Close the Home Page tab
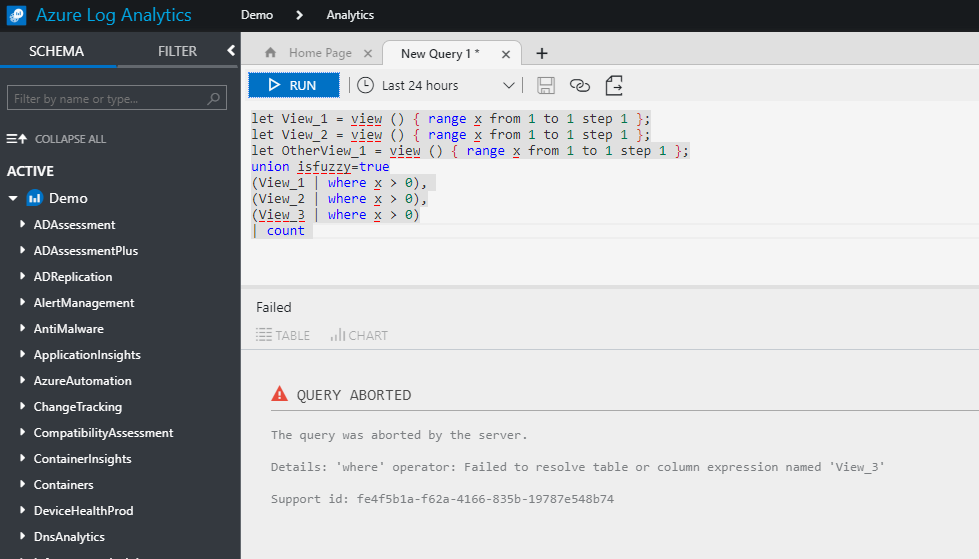 [368, 54]
